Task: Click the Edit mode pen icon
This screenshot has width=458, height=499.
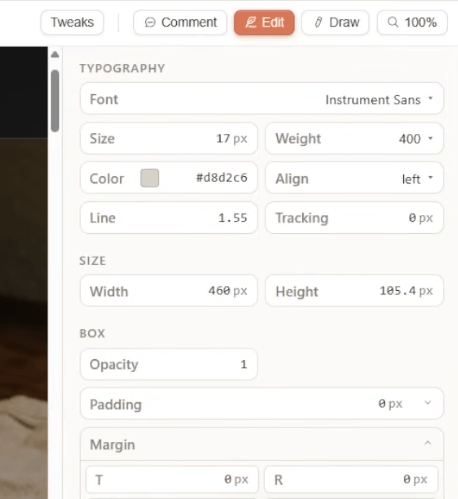Action: [251, 23]
